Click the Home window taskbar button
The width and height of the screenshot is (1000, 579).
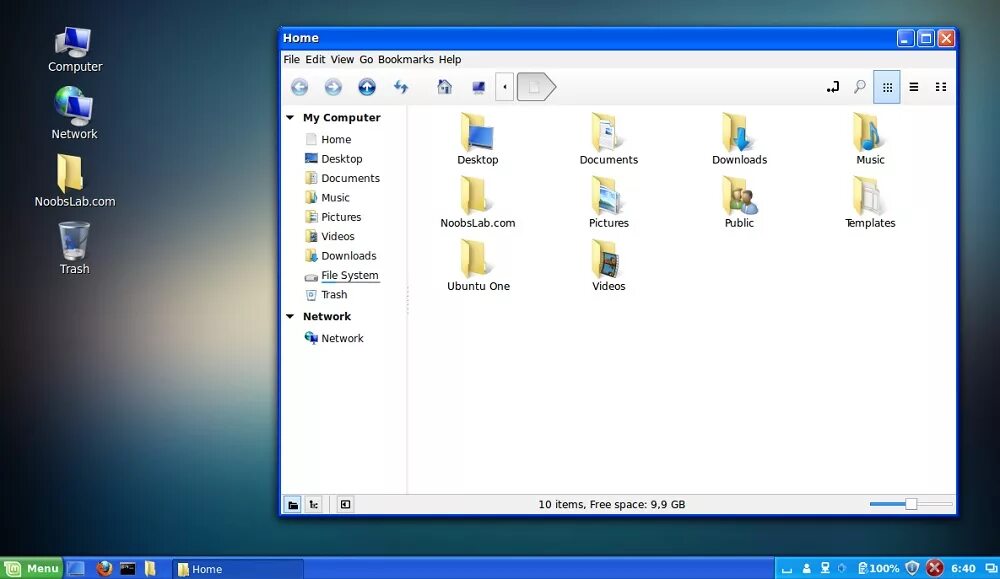(237, 569)
